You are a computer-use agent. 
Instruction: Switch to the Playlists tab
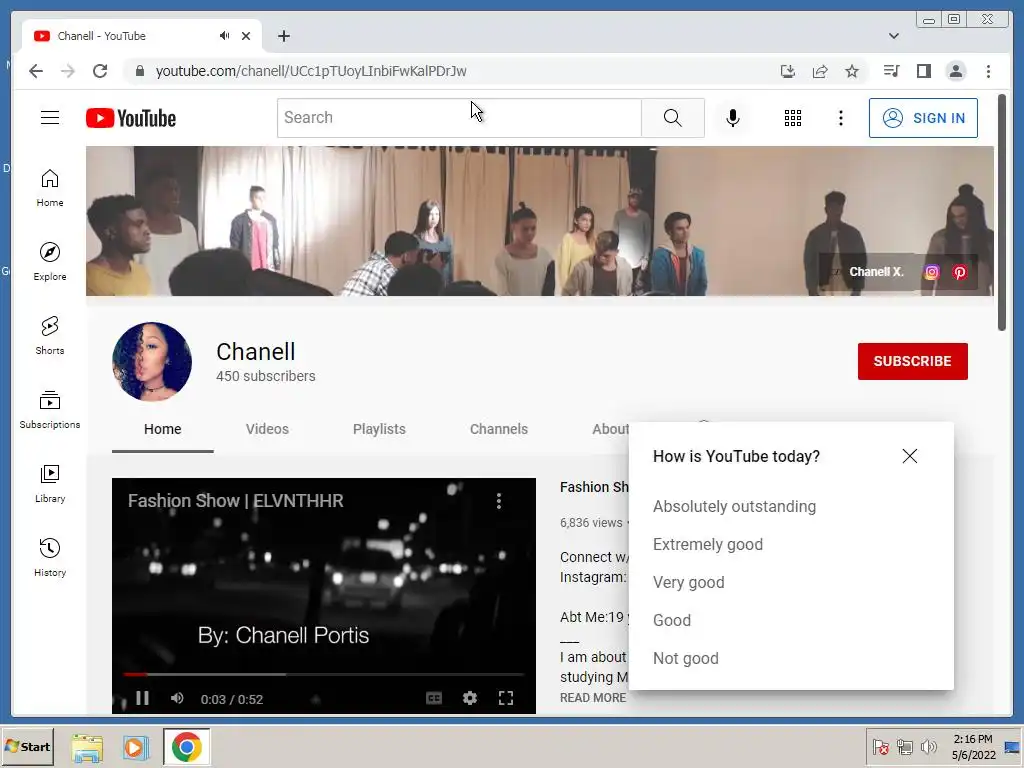[379, 429]
